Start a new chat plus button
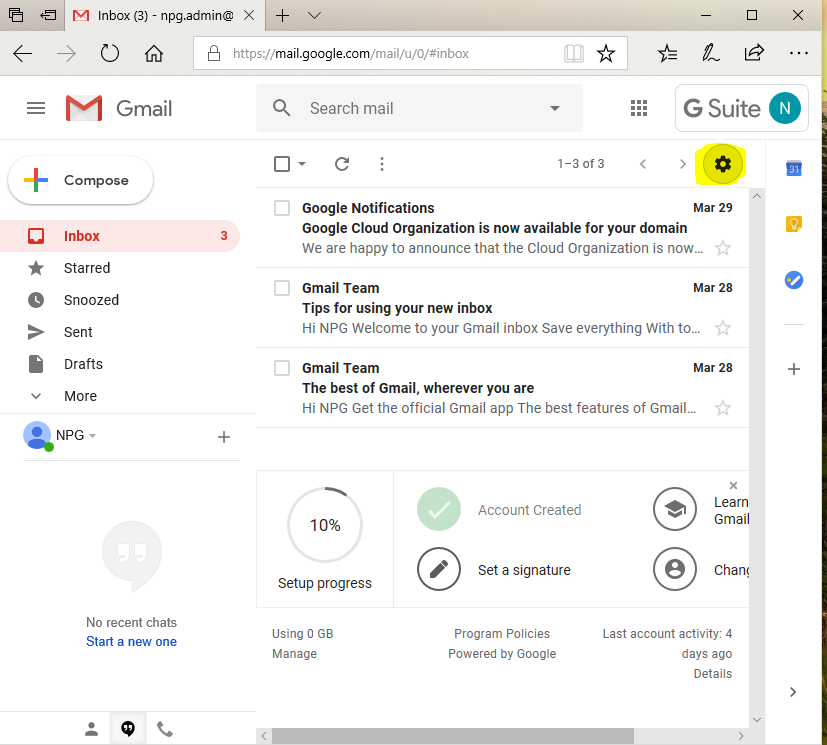Screen dimensions: 827x745 tap(224, 437)
